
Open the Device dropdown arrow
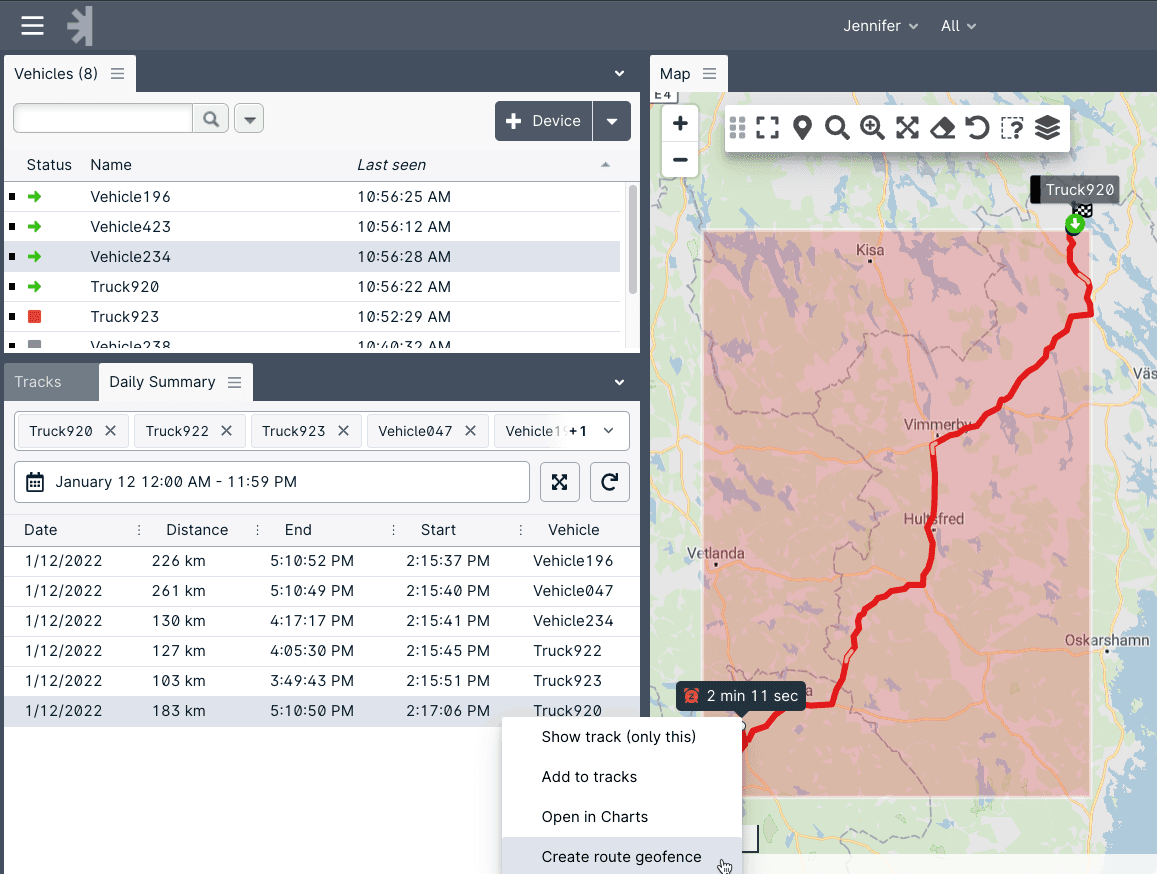click(611, 120)
